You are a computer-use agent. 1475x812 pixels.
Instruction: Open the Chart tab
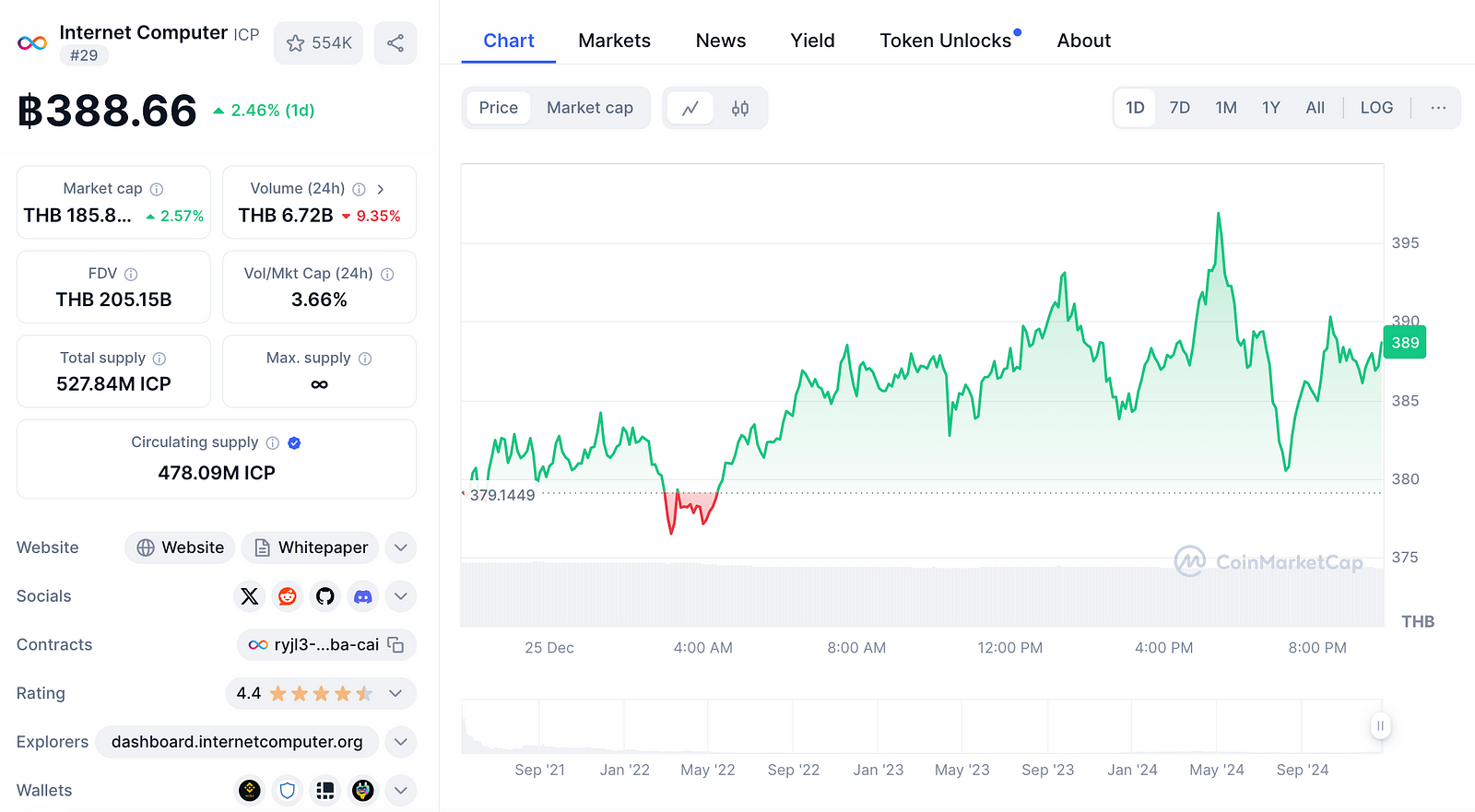pos(509,41)
